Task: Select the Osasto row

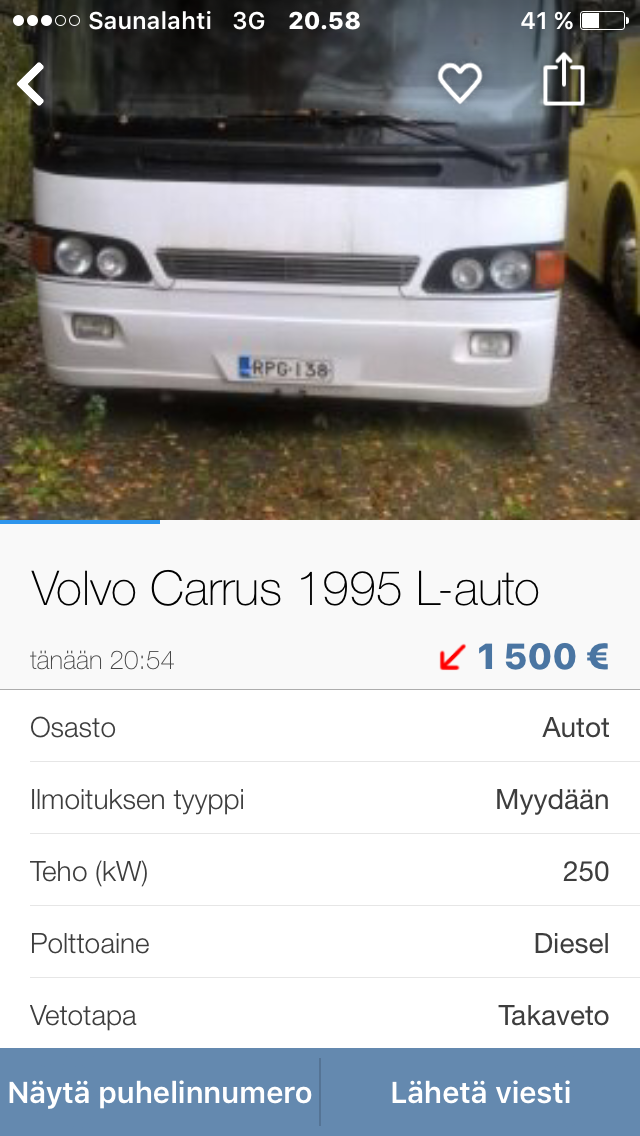Action: pyautogui.click(x=320, y=727)
